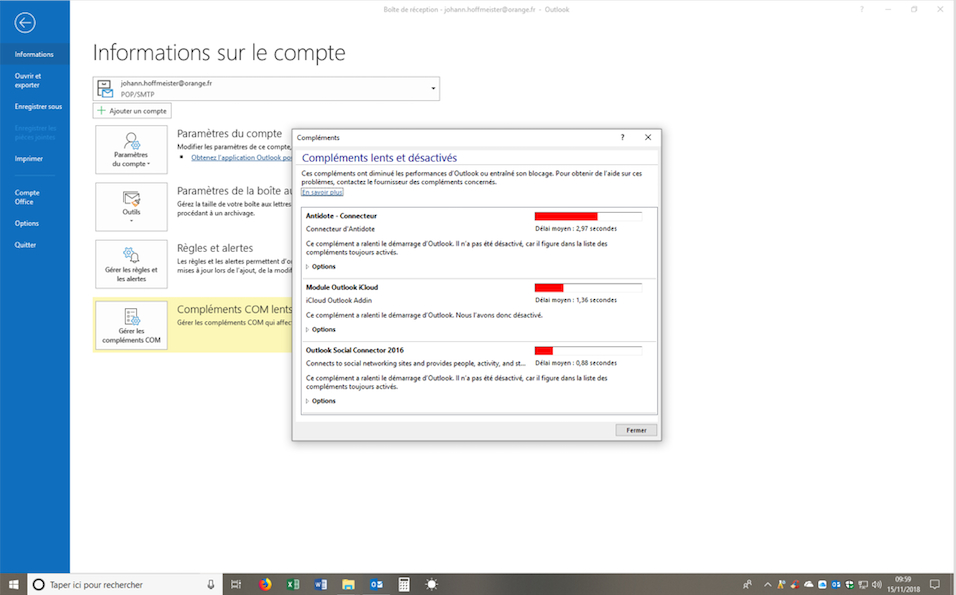
Task: Launch Calculator from the taskbar
Action: pyautogui.click(x=404, y=584)
